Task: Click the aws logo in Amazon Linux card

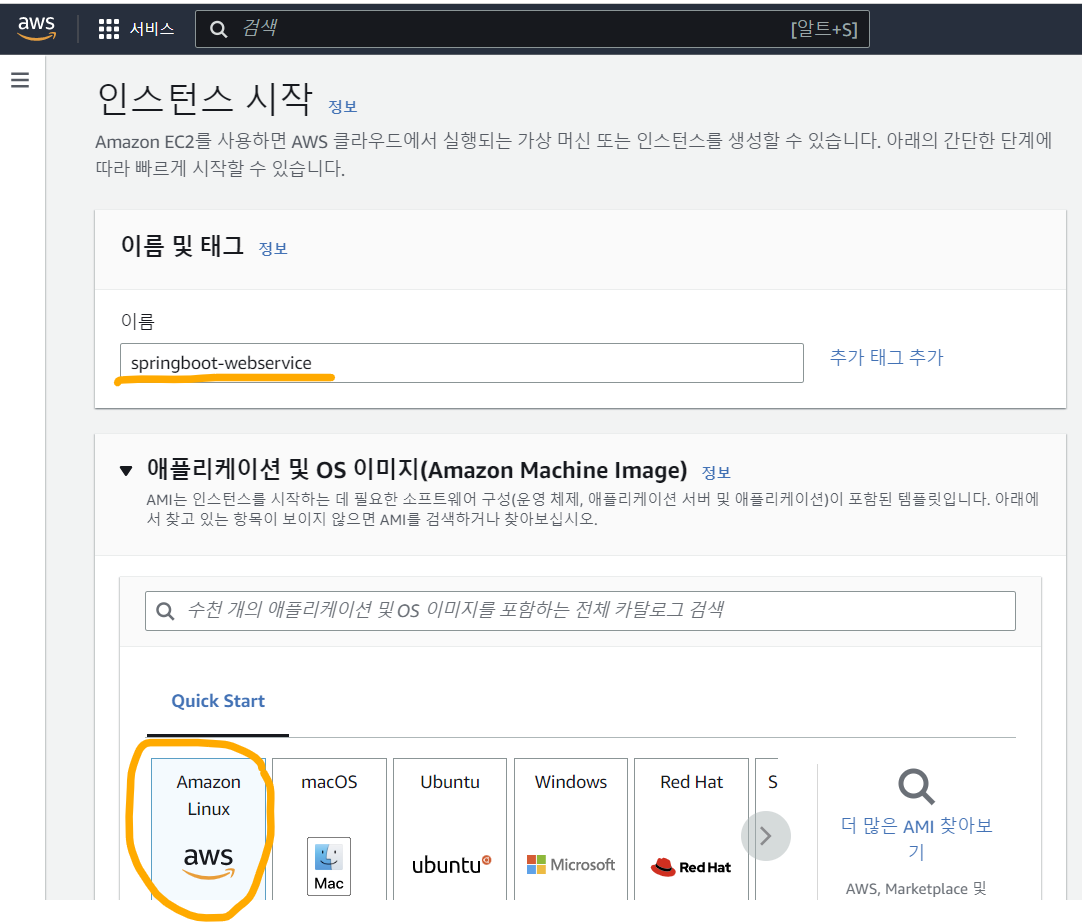Action: point(208,861)
